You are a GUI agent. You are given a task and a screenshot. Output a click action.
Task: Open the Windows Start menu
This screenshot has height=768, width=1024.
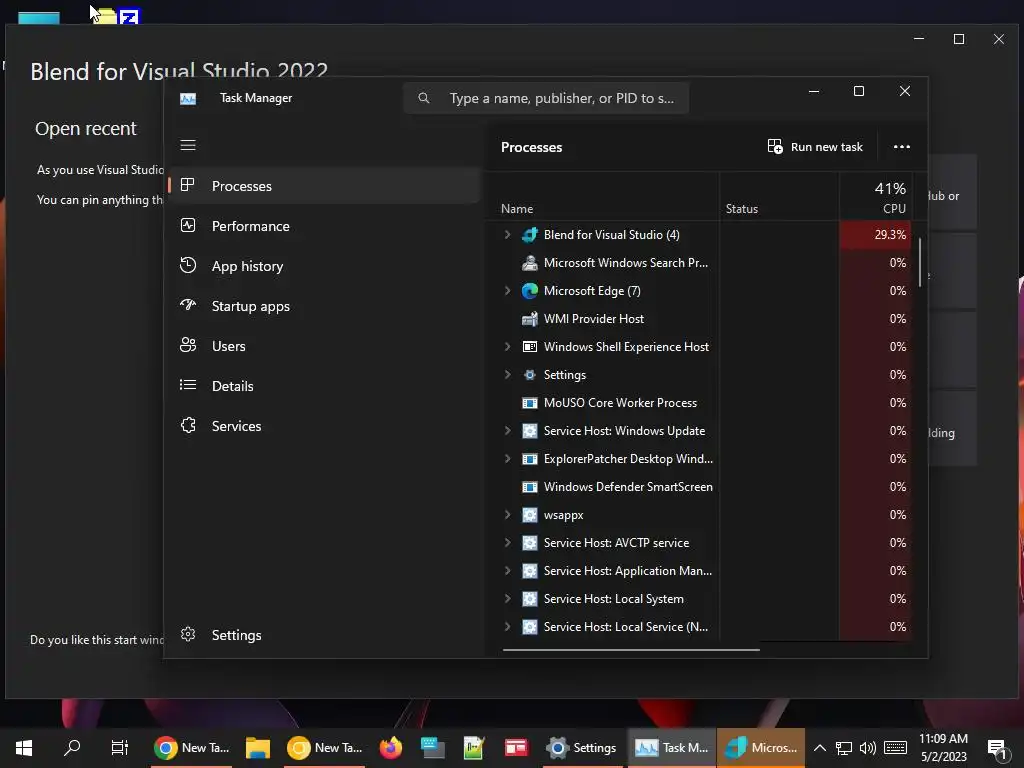(24, 748)
